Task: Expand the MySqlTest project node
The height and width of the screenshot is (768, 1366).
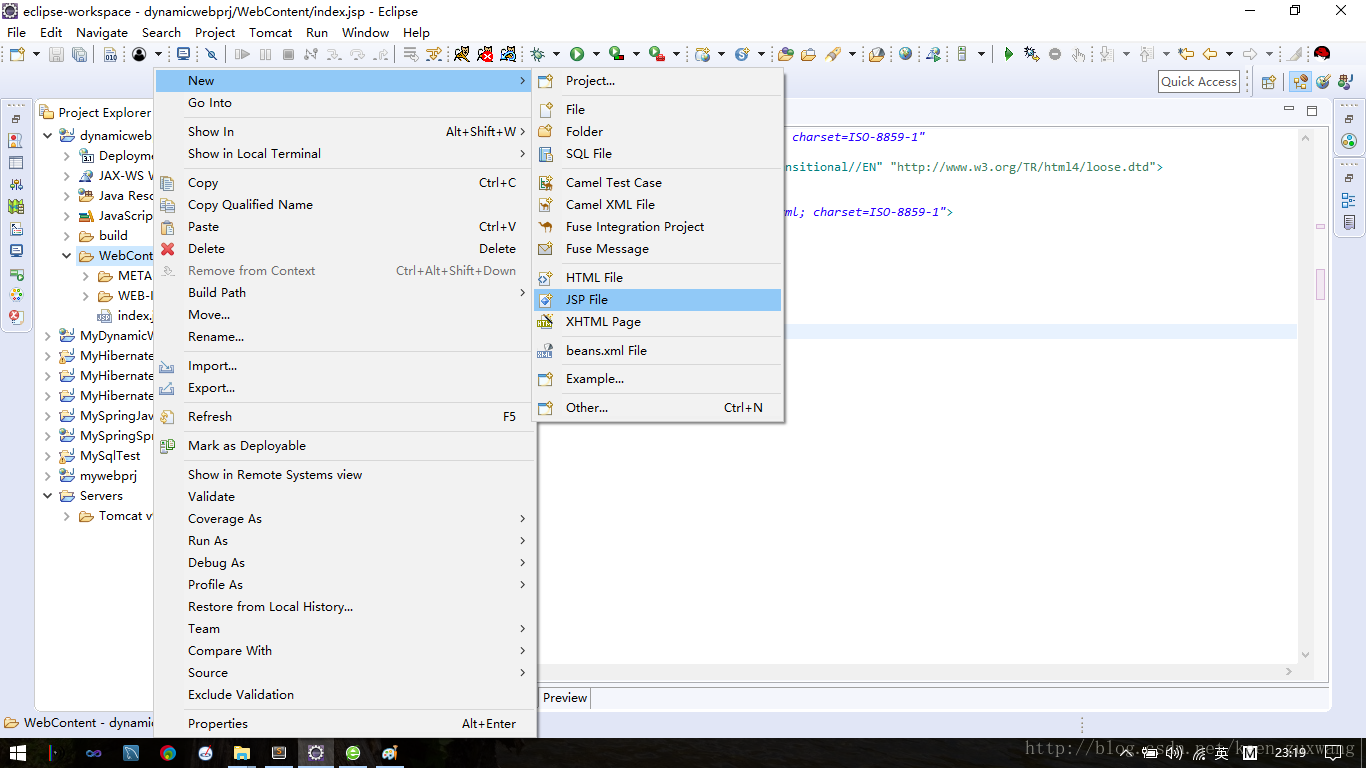Action: [47, 456]
